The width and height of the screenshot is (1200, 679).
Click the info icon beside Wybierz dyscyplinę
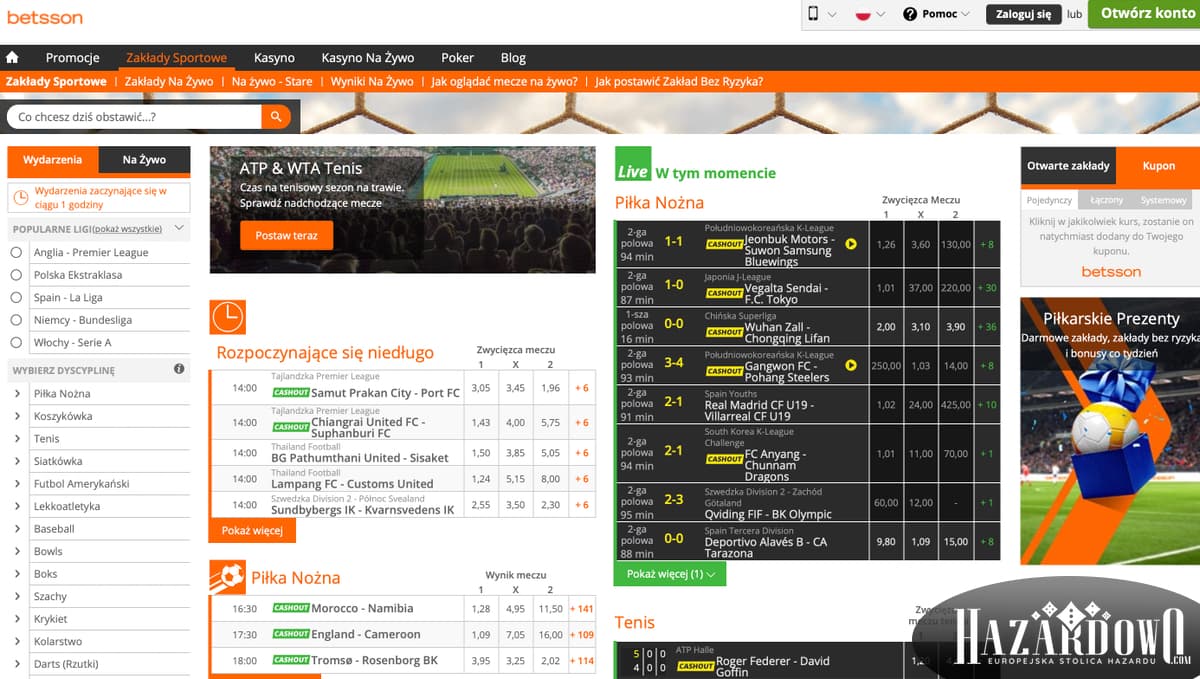click(179, 369)
